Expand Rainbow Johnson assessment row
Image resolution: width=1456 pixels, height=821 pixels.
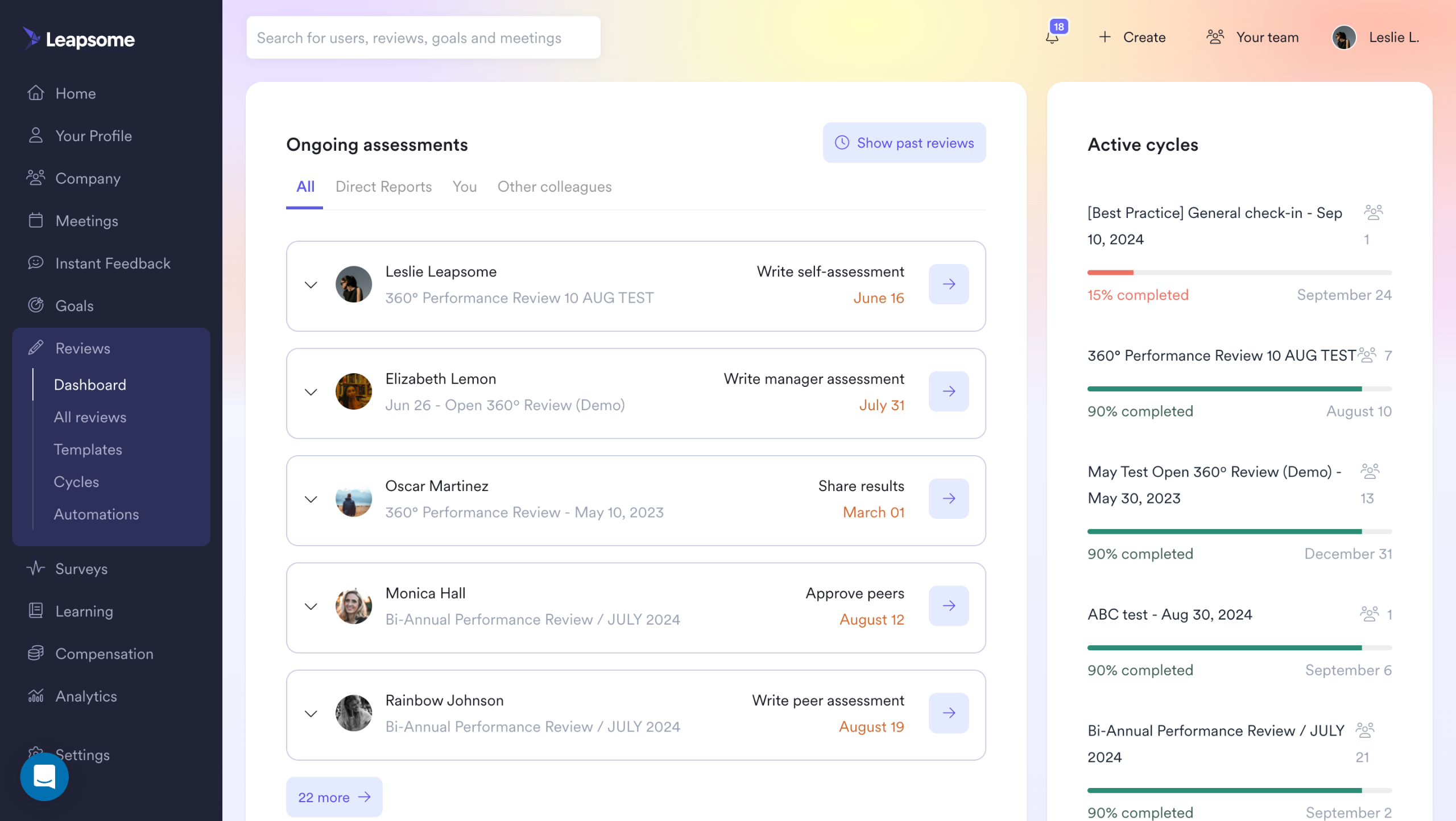pos(311,713)
